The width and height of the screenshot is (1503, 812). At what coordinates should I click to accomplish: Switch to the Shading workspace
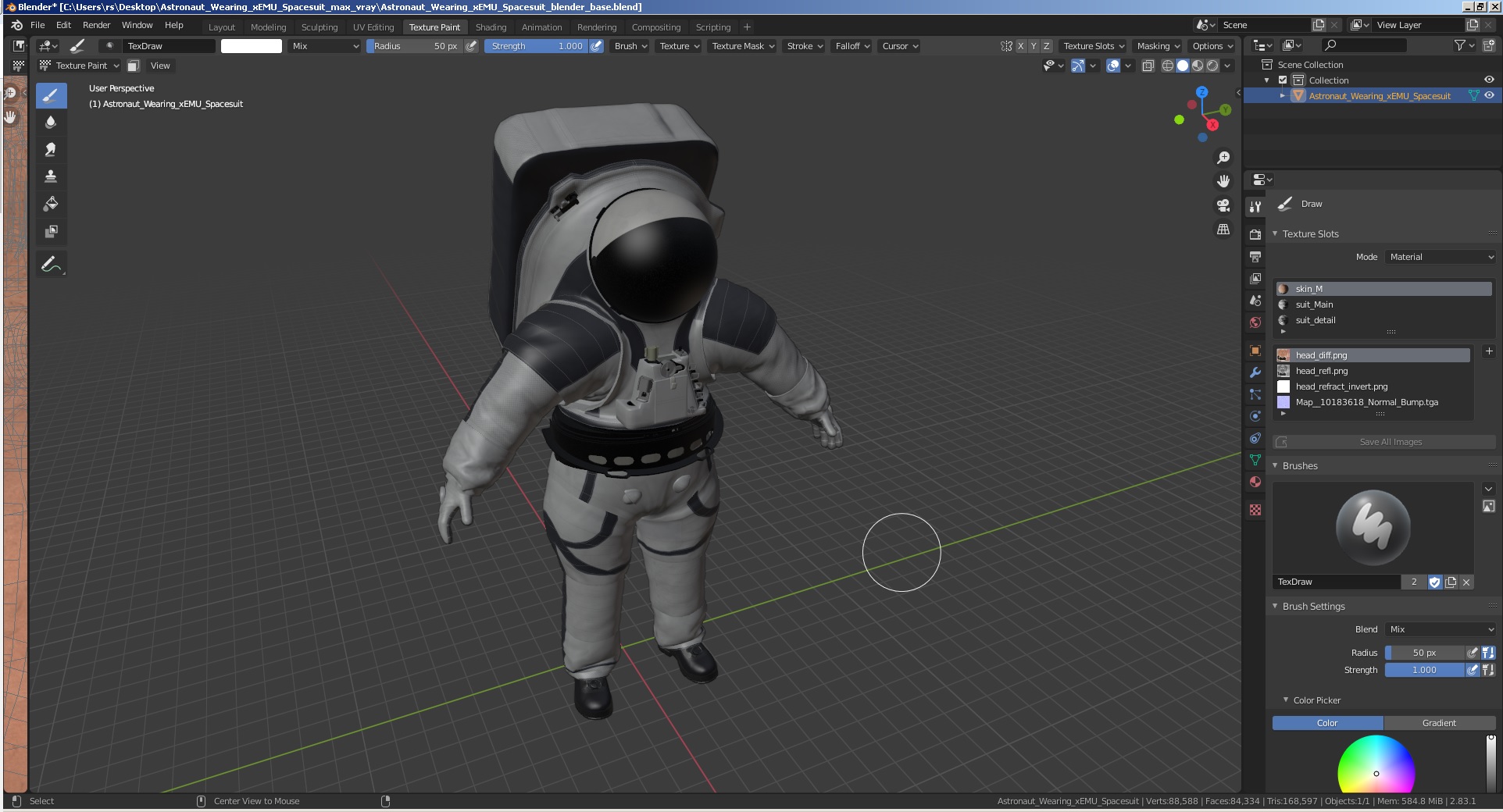point(491,27)
